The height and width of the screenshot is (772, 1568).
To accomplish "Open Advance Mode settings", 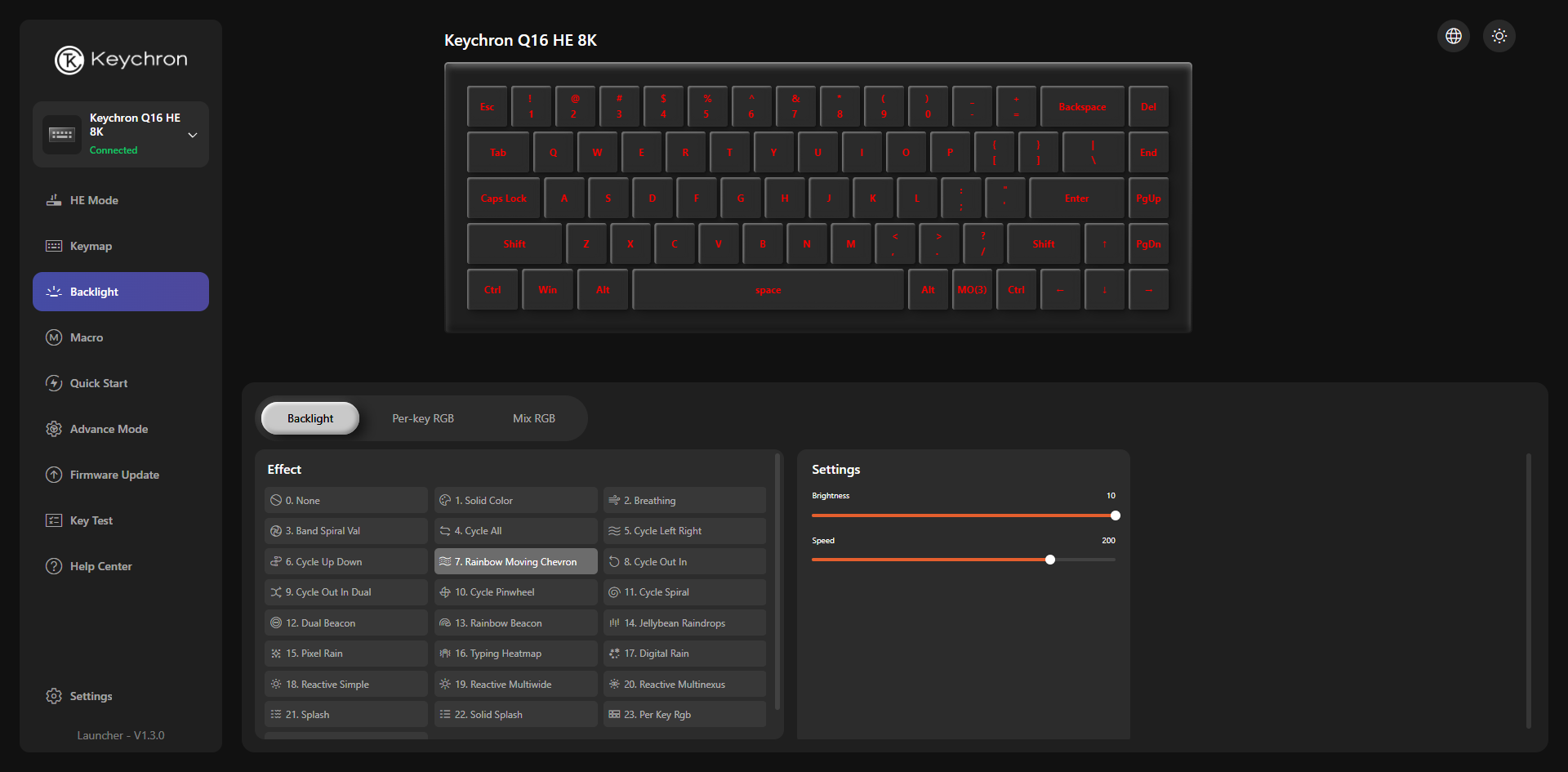I will [x=109, y=429].
